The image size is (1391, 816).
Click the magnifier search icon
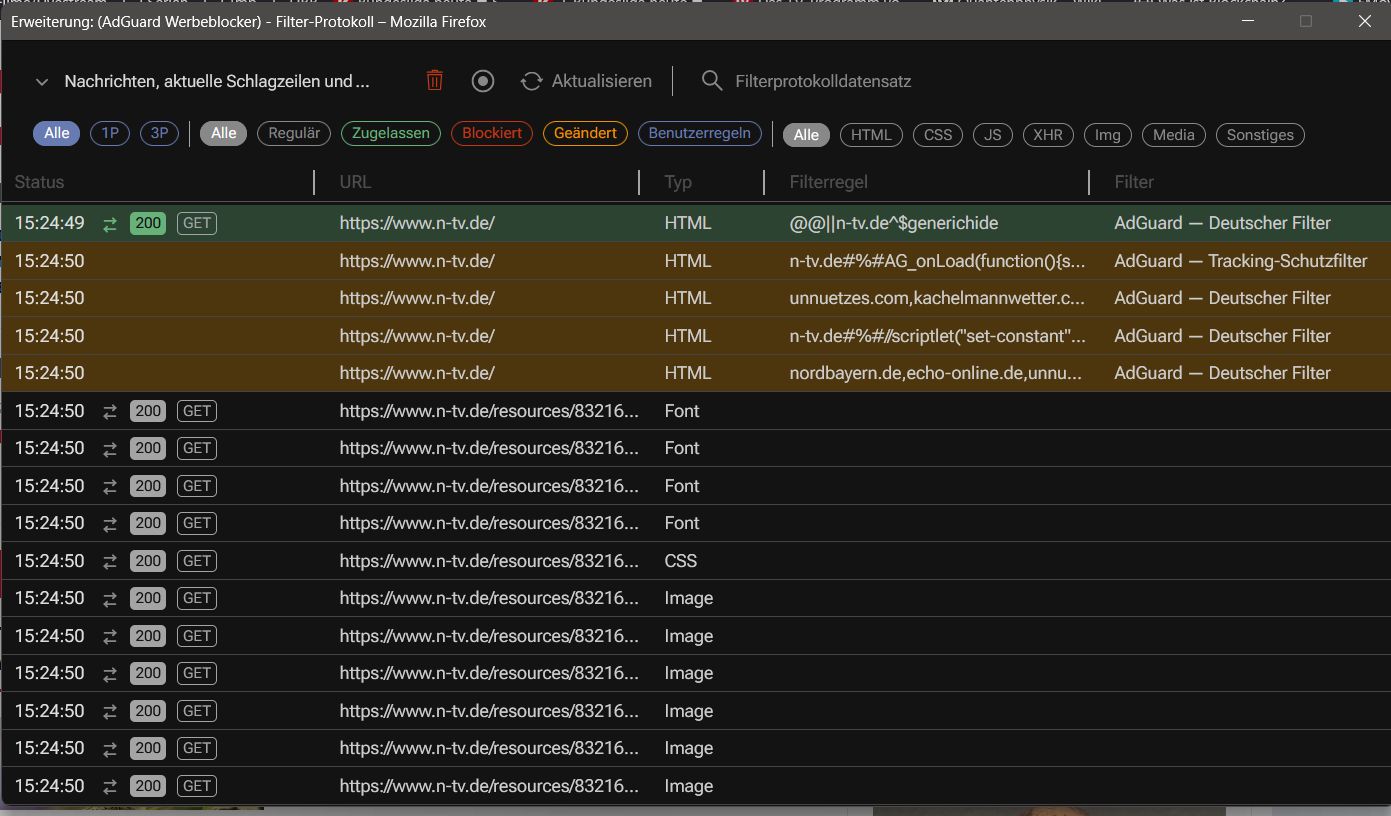point(712,81)
